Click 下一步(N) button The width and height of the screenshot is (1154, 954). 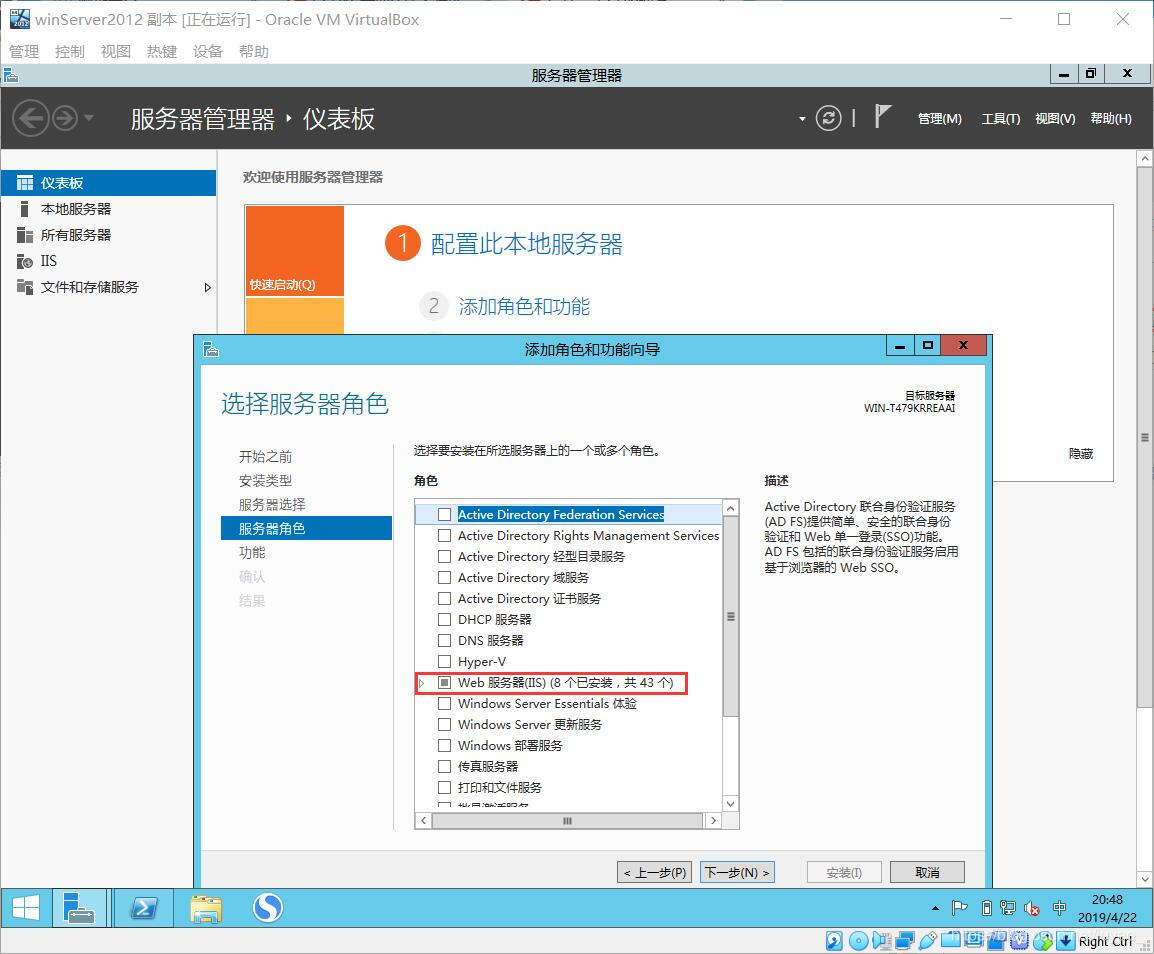(737, 872)
